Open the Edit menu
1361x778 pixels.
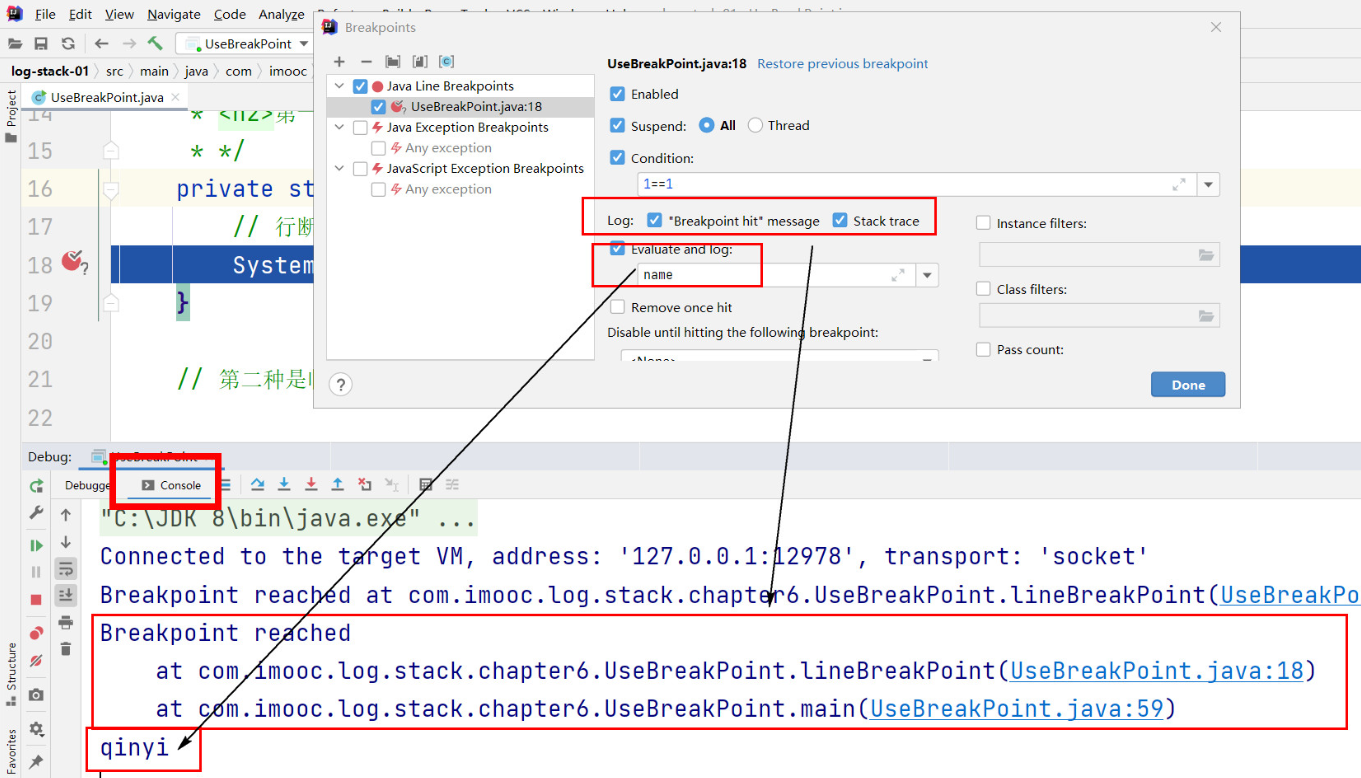tap(81, 14)
